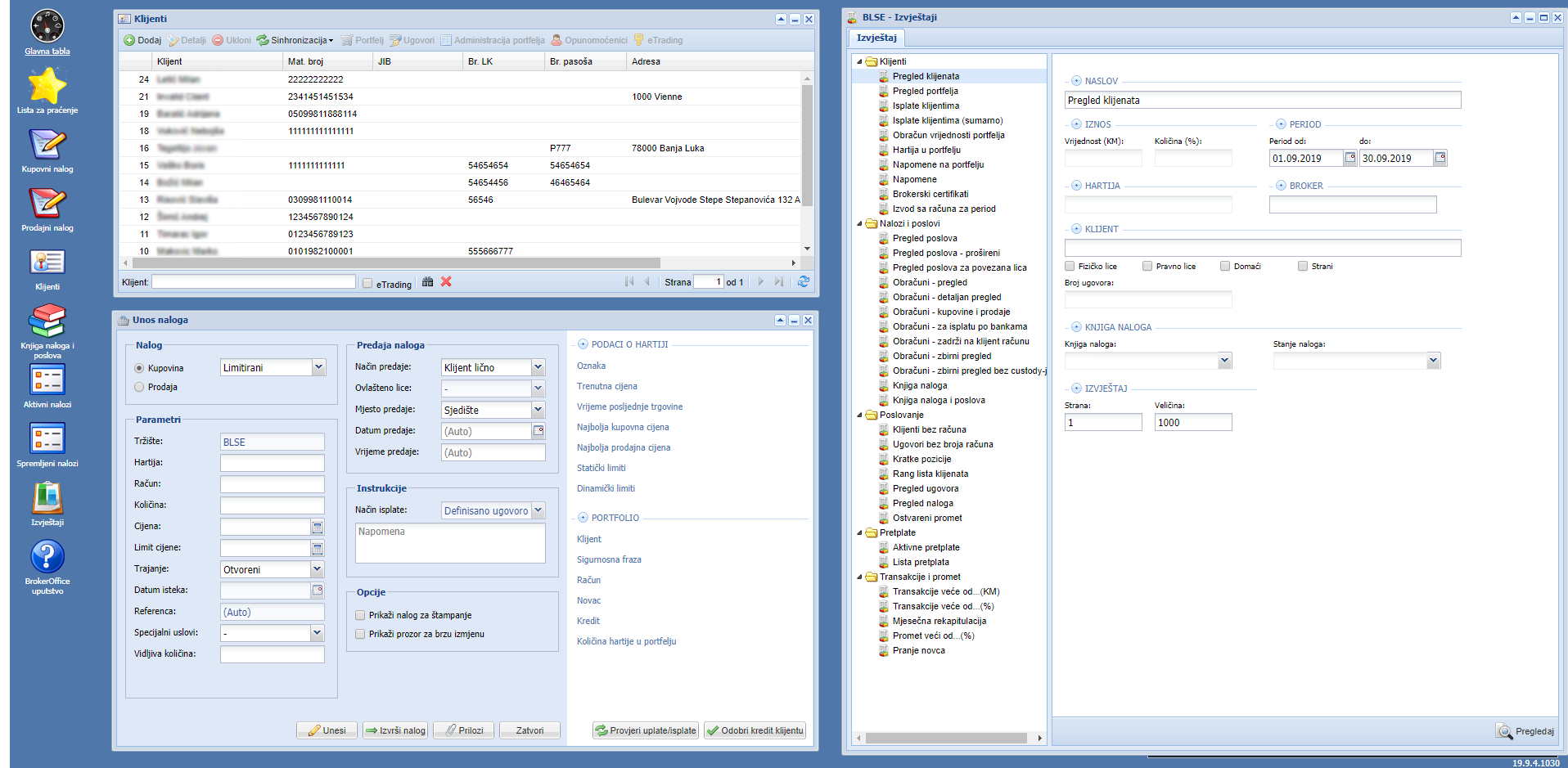Click Izvrši nalog button
The height and width of the screenshot is (768, 1568).
[395, 730]
